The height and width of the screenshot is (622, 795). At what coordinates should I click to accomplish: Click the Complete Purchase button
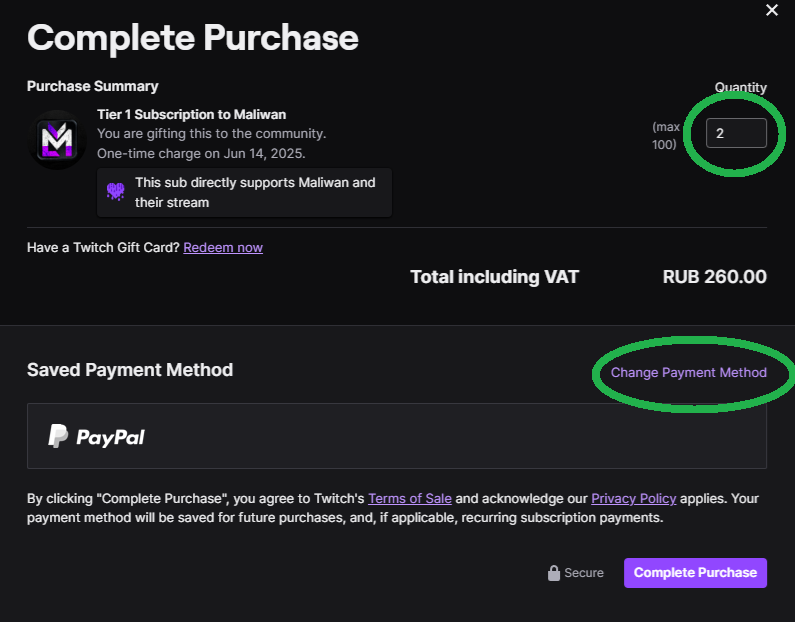coord(695,573)
